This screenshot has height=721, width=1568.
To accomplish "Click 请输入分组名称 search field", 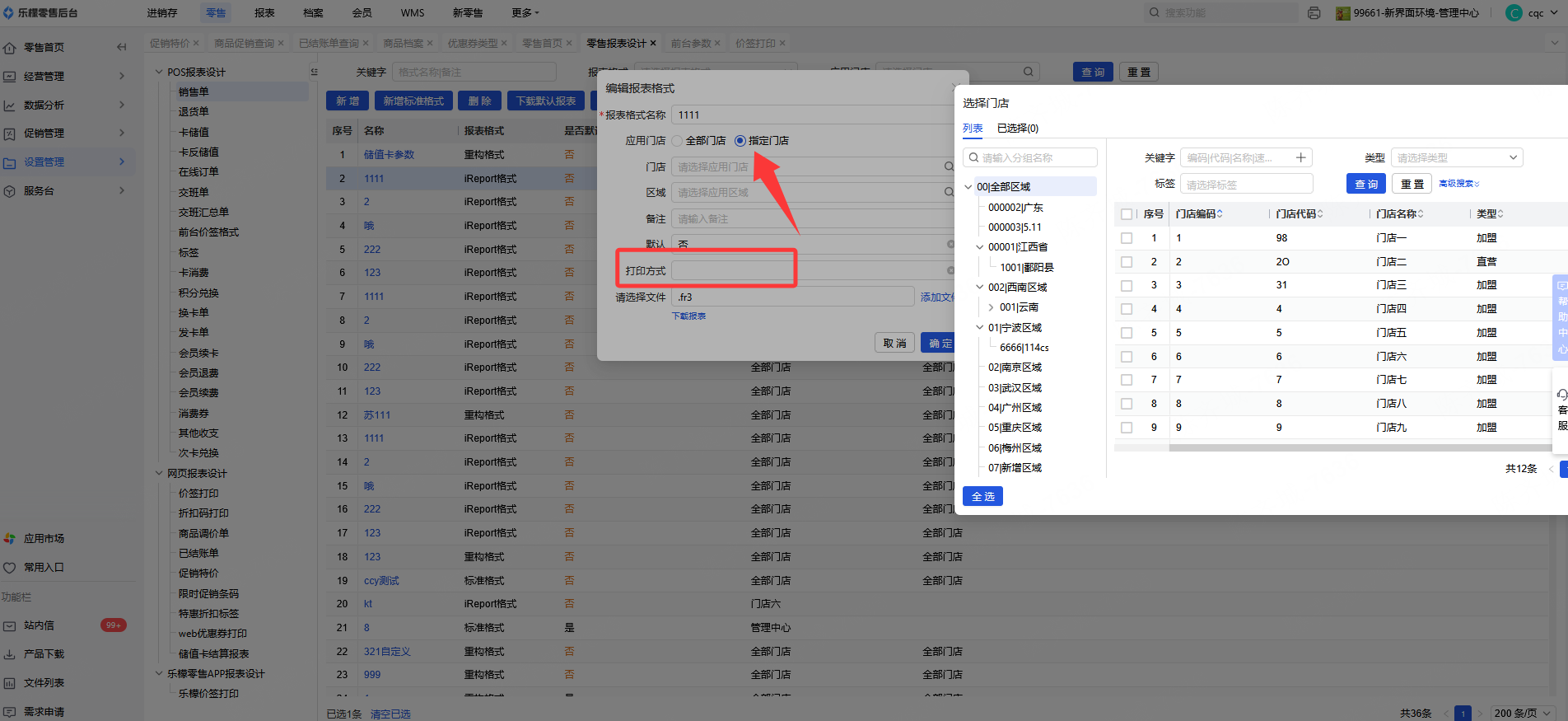I will click(x=1029, y=157).
